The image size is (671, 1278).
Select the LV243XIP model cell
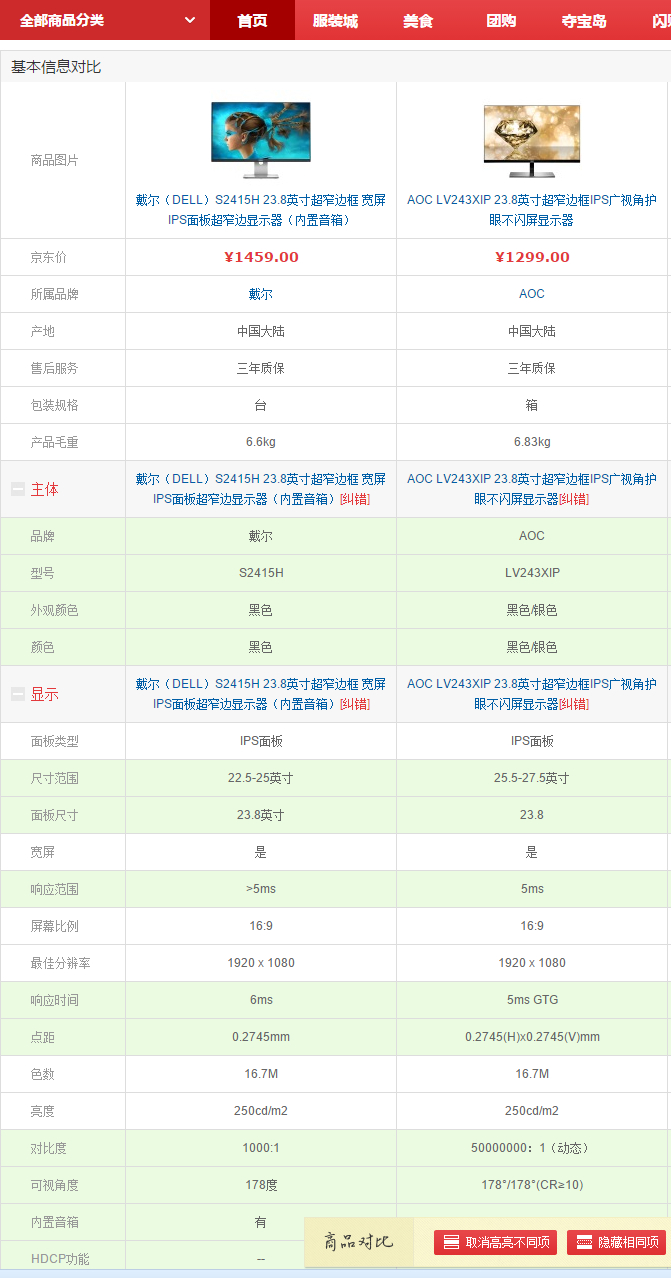[534, 573]
